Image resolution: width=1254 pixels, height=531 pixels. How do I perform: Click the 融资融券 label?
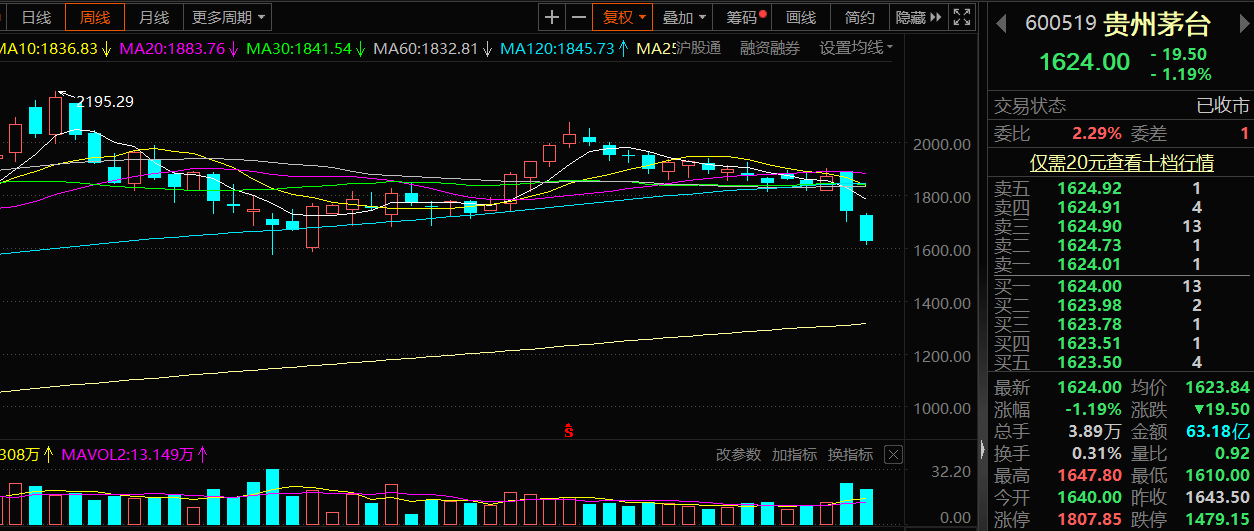click(x=769, y=48)
